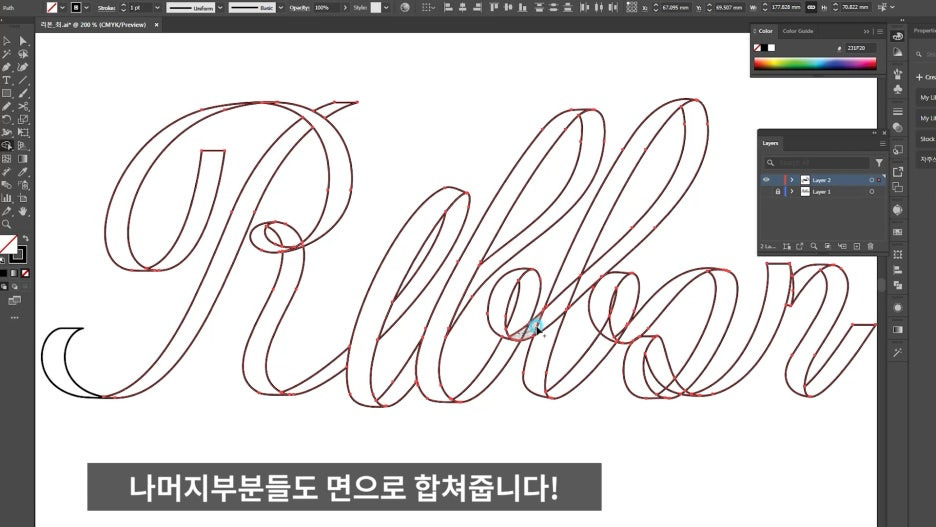Select the Rotate tool
Viewport: 936px width, 527px height.
[7, 119]
